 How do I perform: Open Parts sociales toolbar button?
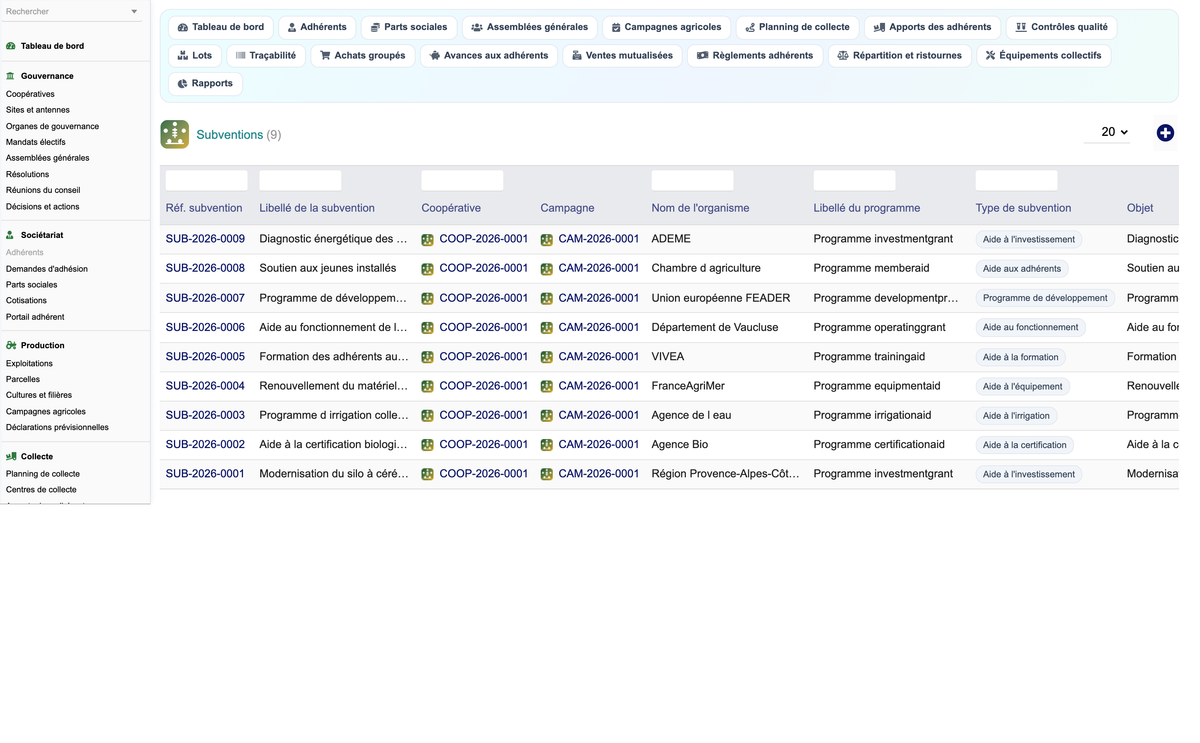[409, 27]
